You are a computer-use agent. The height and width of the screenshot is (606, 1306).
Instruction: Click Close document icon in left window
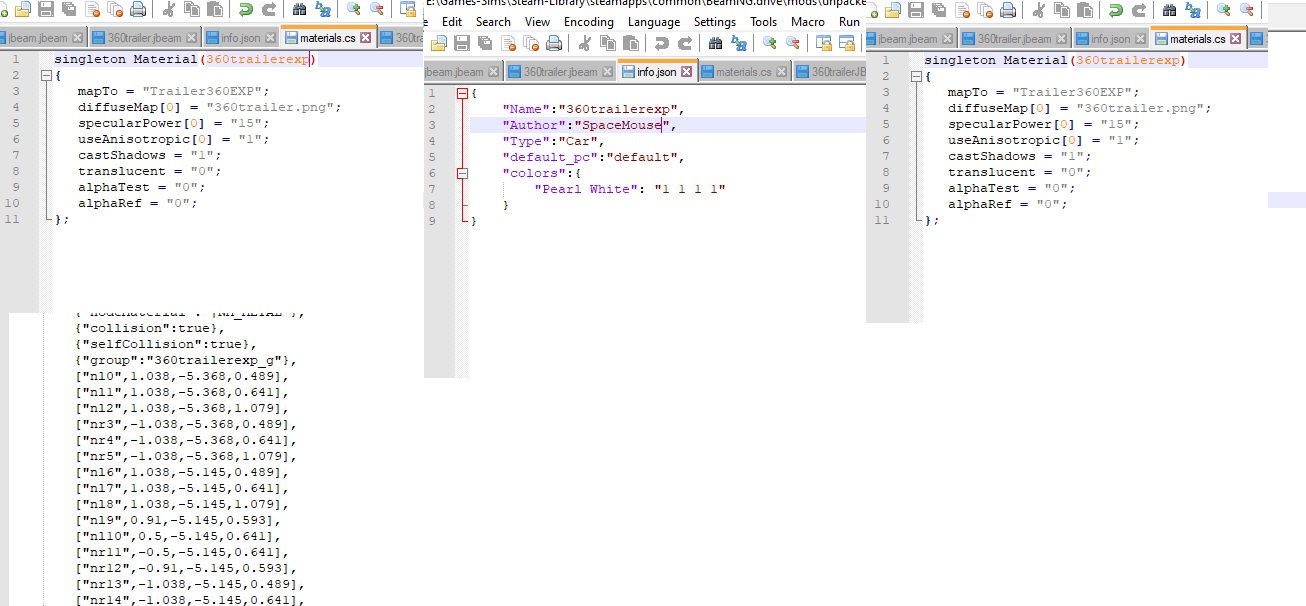(93, 9)
